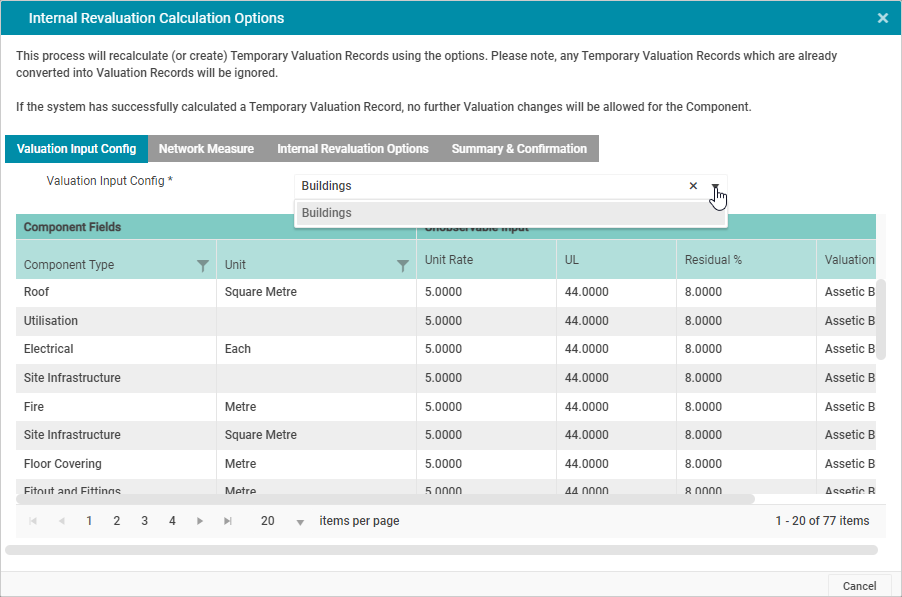Viewport: 902px width, 597px height.
Task: Click UL 44.0000 in Utilisation row
Action: (586, 321)
